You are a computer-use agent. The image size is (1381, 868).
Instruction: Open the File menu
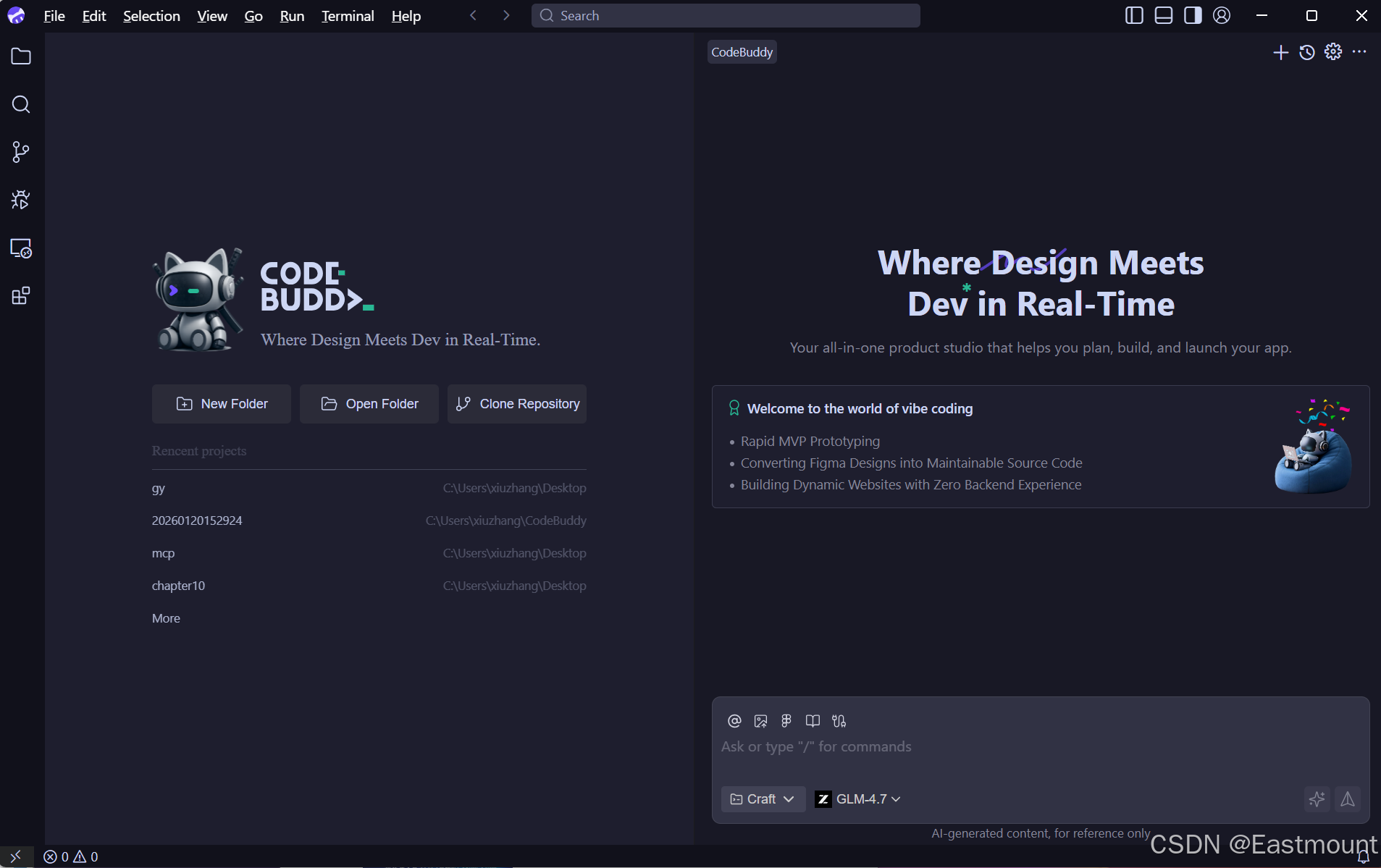pos(54,16)
